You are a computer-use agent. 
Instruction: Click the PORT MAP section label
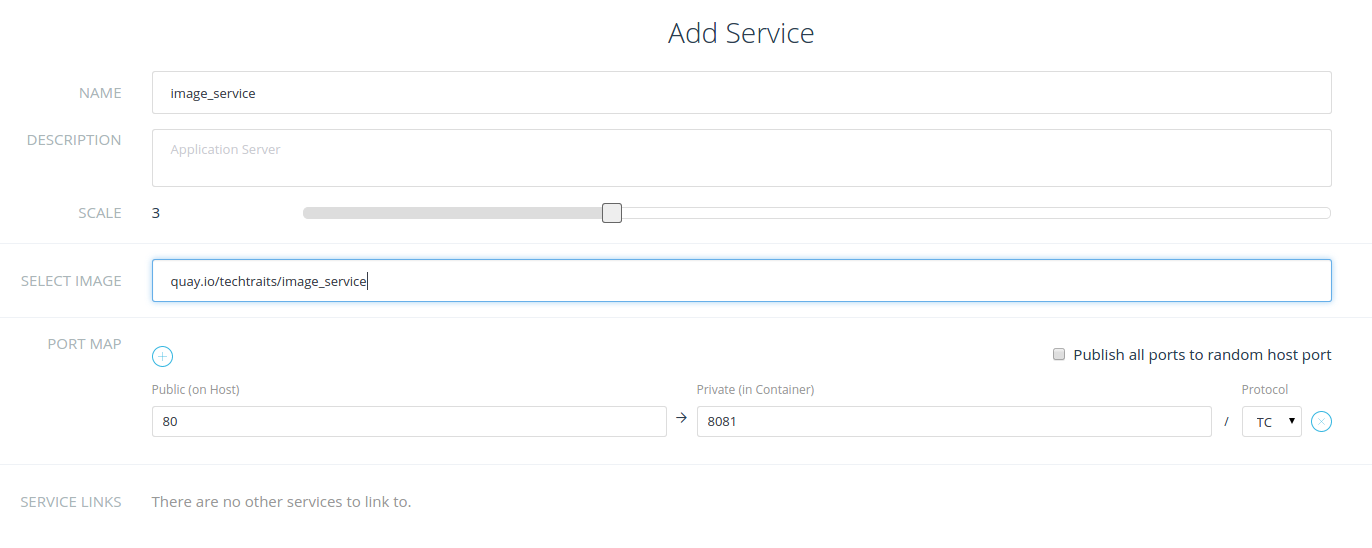84,344
